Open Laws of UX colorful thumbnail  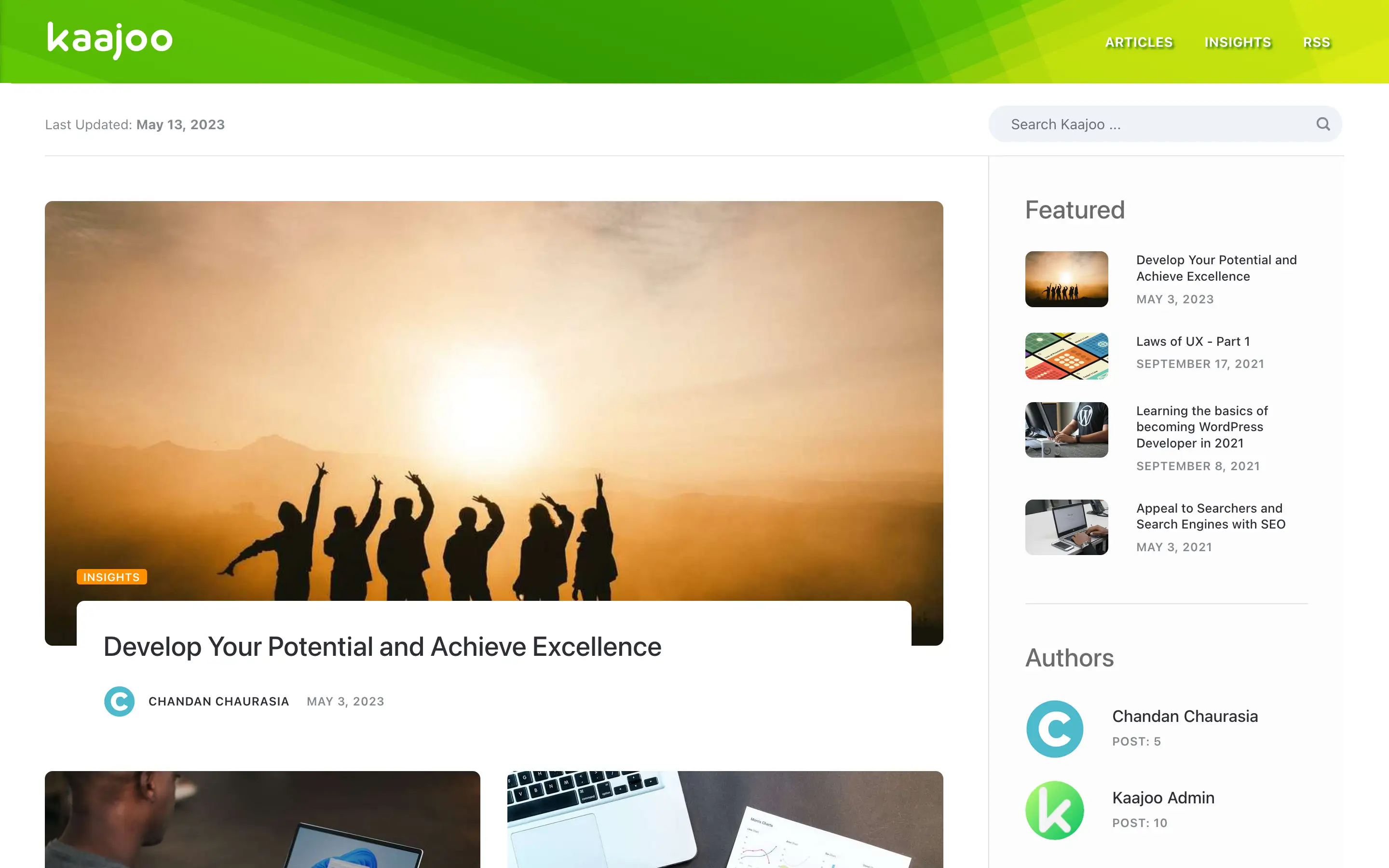click(x=1066, y=355)
